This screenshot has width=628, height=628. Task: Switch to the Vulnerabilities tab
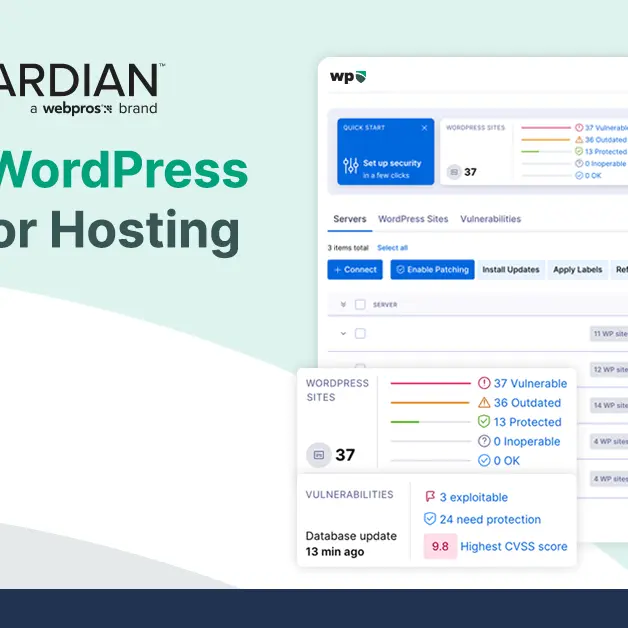(490, 219)
